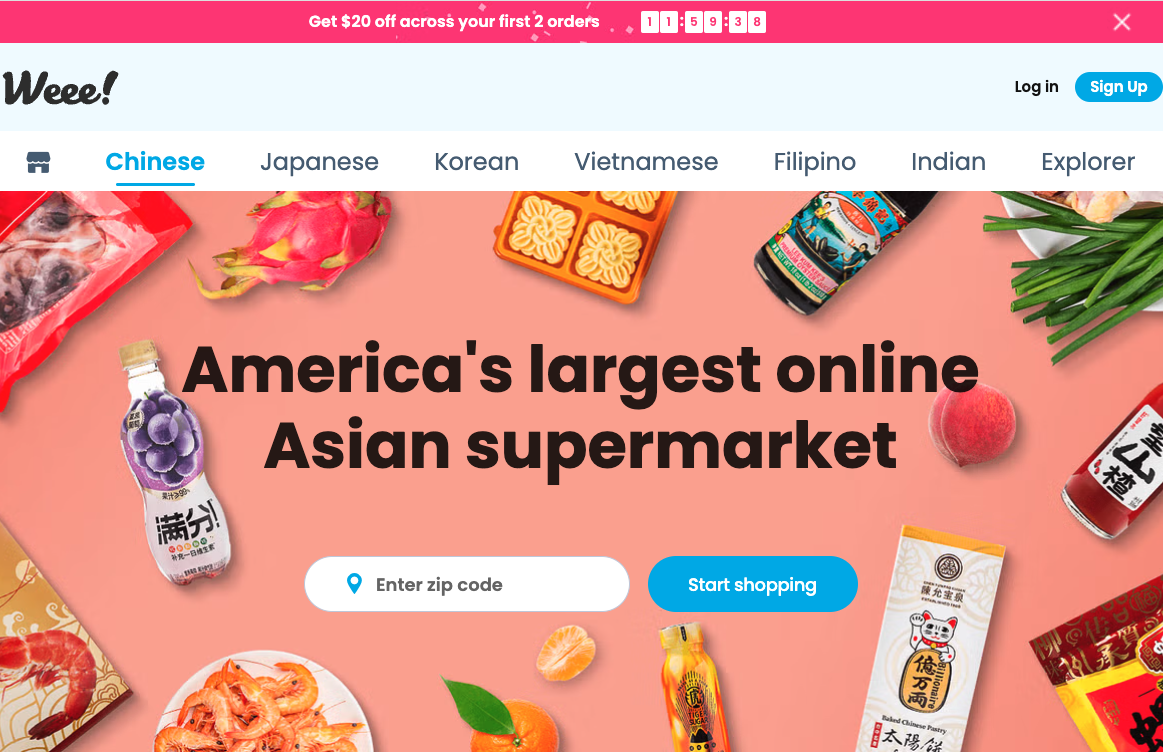Click the $20 off promo banner text
This screenshot has width=1163, height=752.
[454, 22]
